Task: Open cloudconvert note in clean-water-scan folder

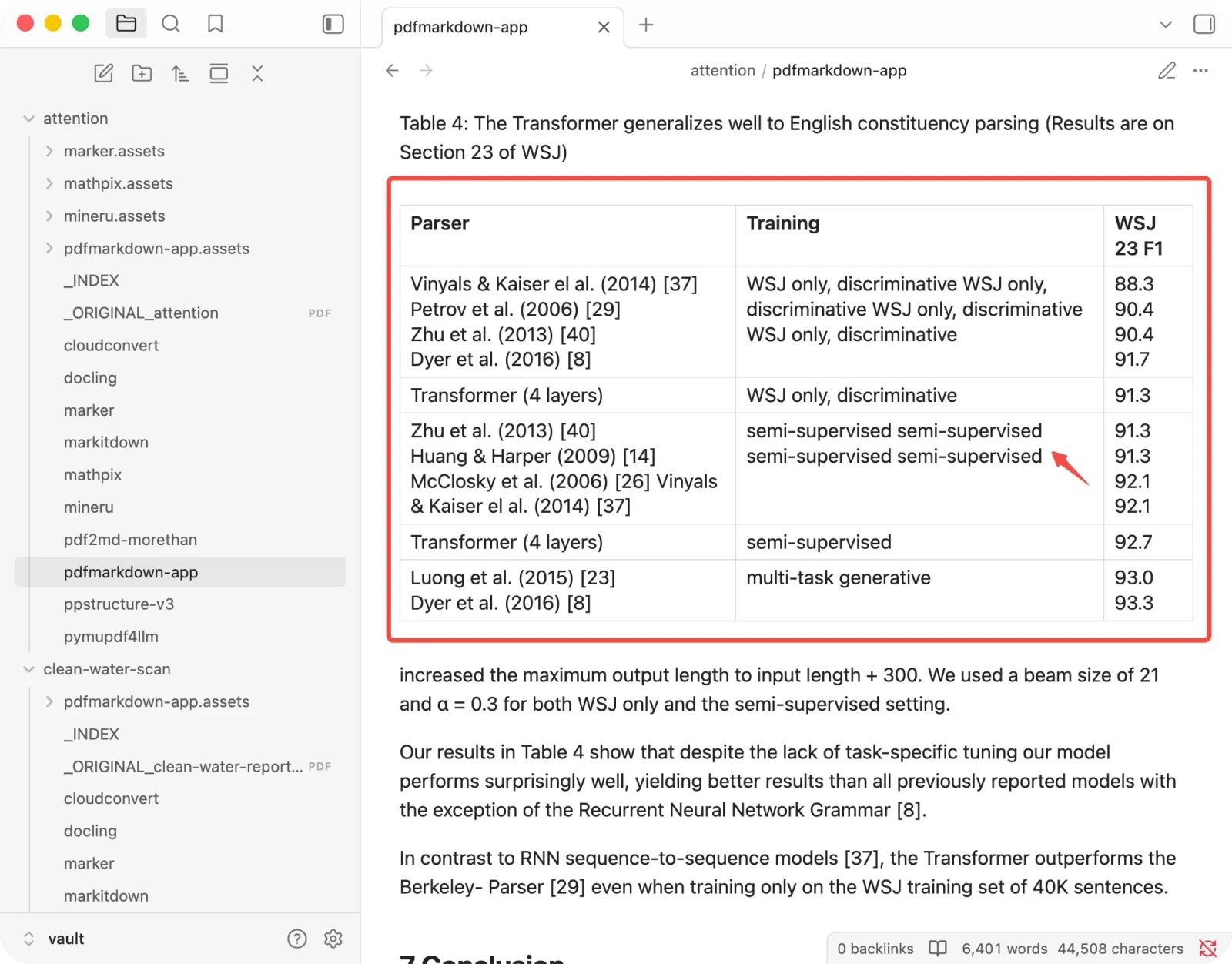Action: [180, 798]
